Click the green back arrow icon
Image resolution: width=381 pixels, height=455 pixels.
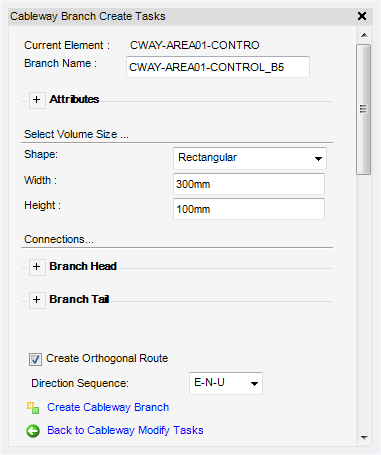tap(33, 431)
